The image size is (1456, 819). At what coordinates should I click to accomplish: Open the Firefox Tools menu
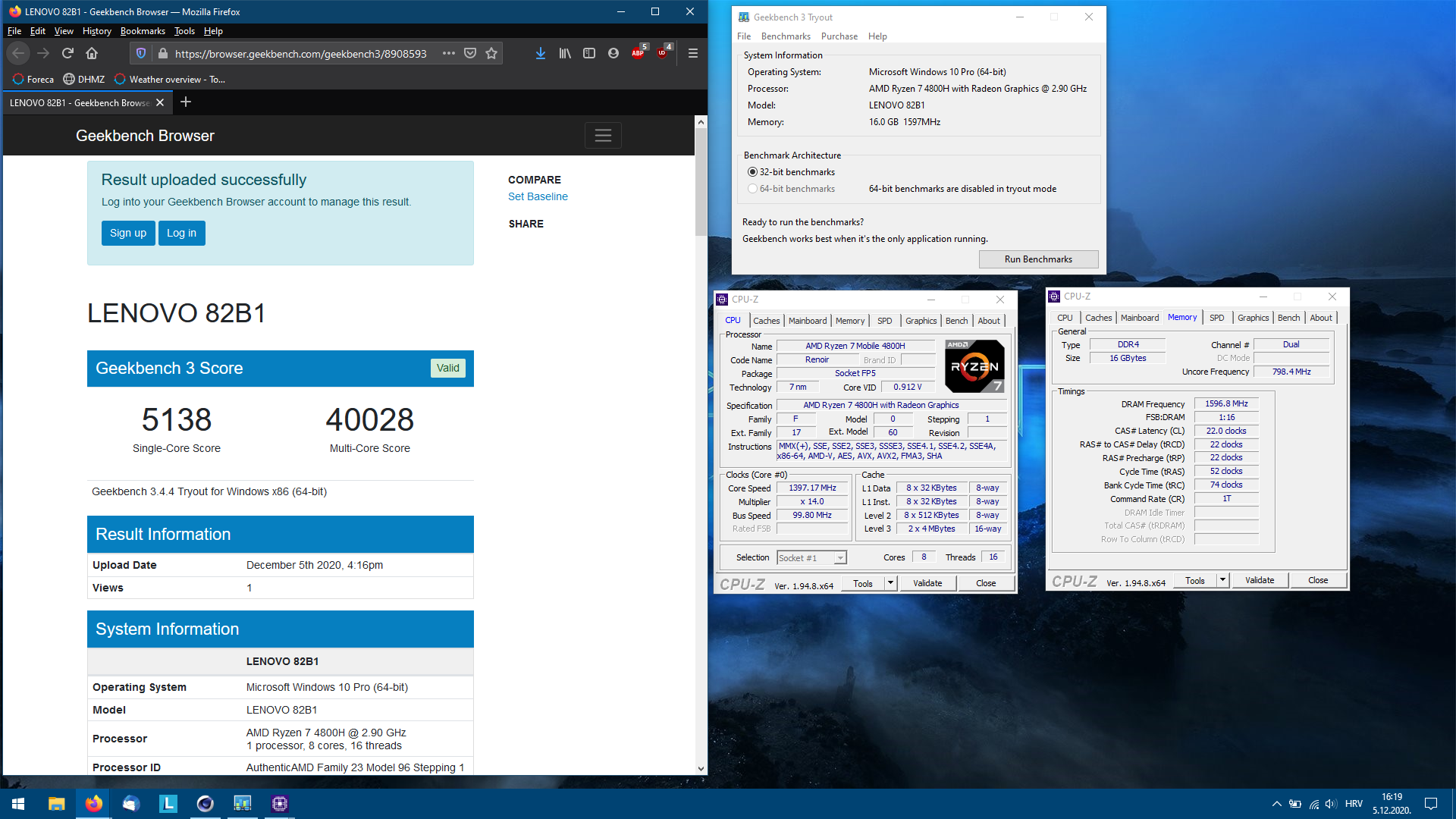click(x=184, y=31)
